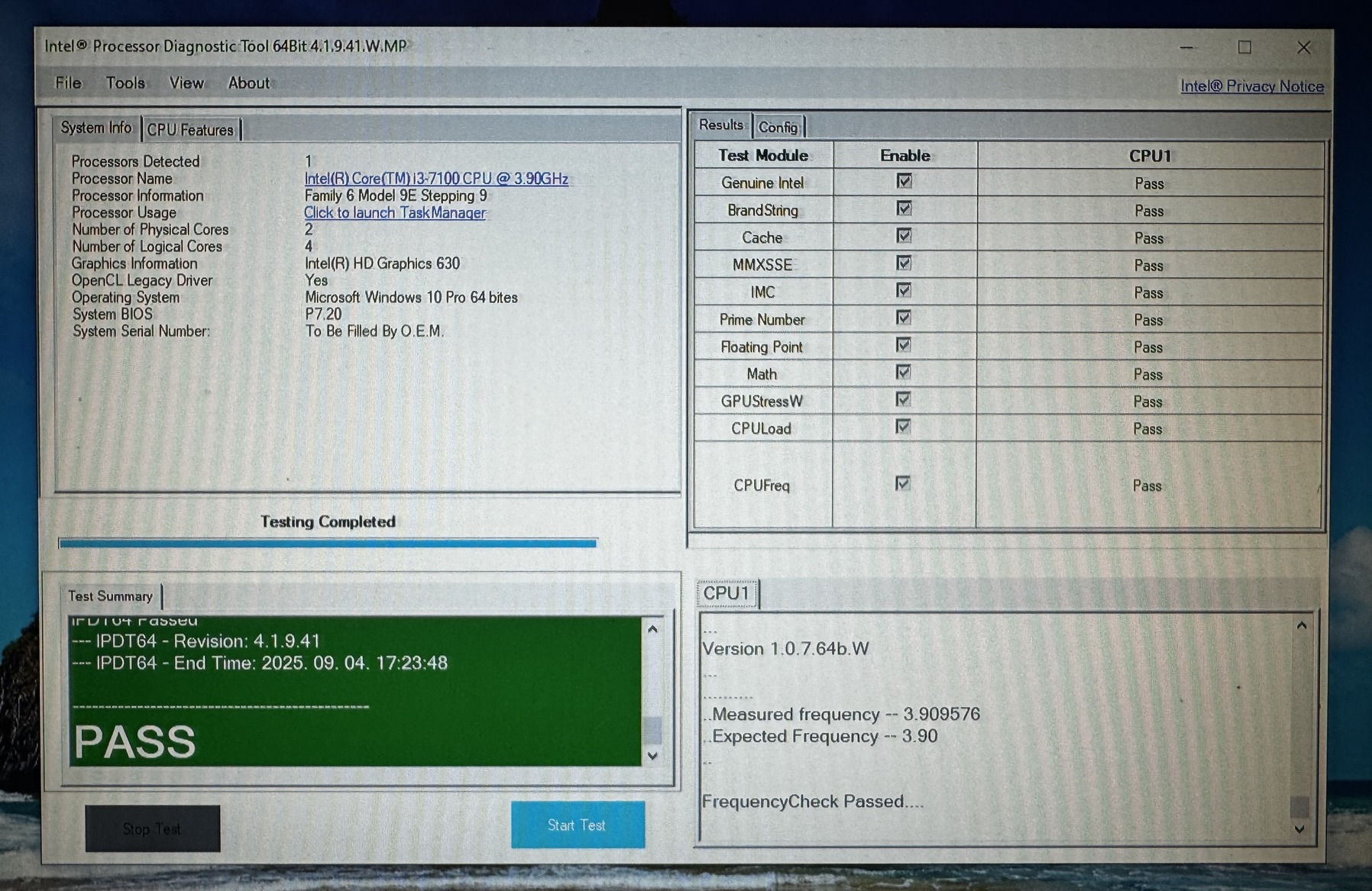Viewport: 1372px width, 891px height.
Task: Click the testing progress bar
Action: coord(328,543)
